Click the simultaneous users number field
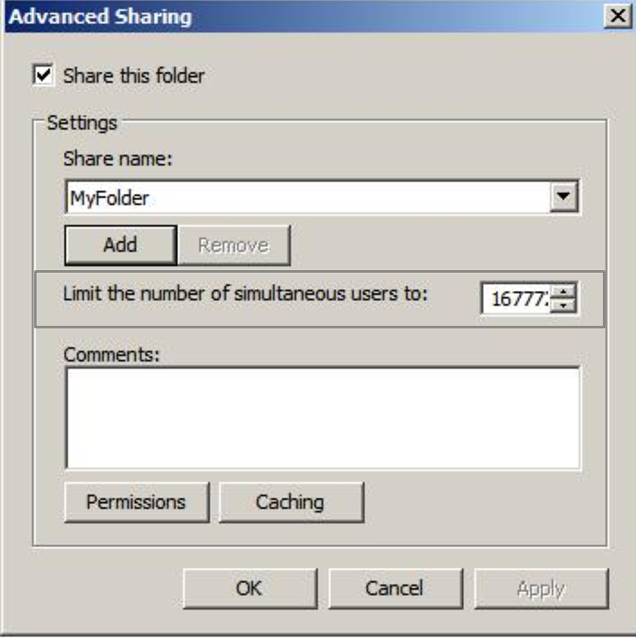This screenshot has width=636, height=640. [x=515, y=298]
